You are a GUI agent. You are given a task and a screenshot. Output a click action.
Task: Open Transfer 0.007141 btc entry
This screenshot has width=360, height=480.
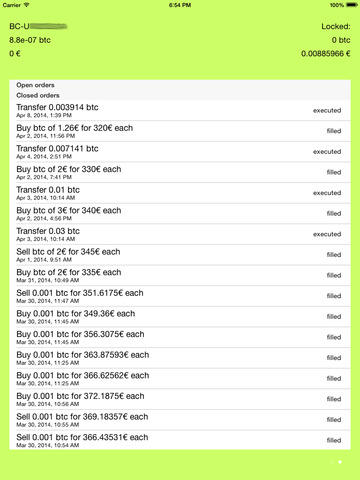(x=180, y=152)
